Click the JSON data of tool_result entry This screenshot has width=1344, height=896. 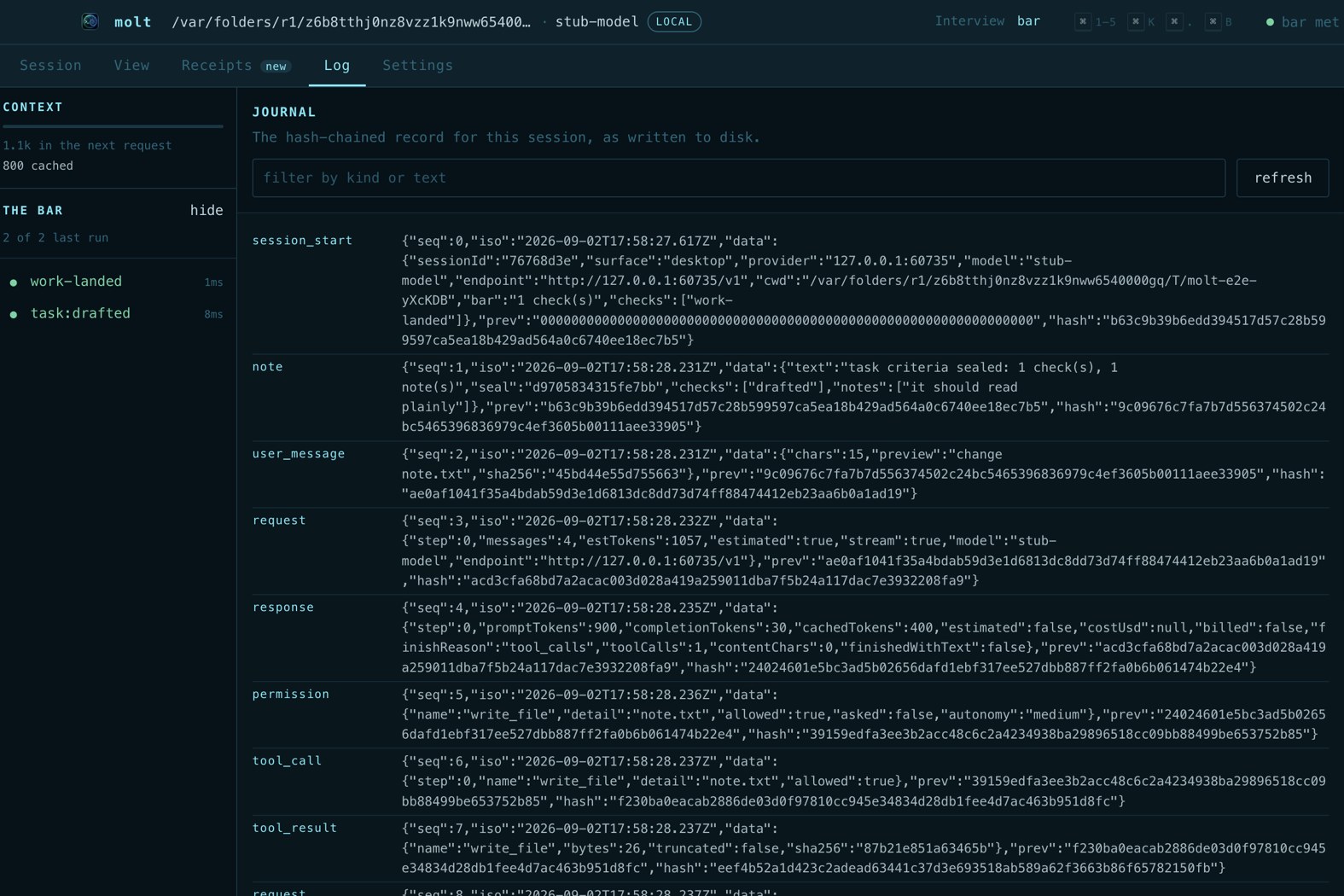(x=864, y=848)
